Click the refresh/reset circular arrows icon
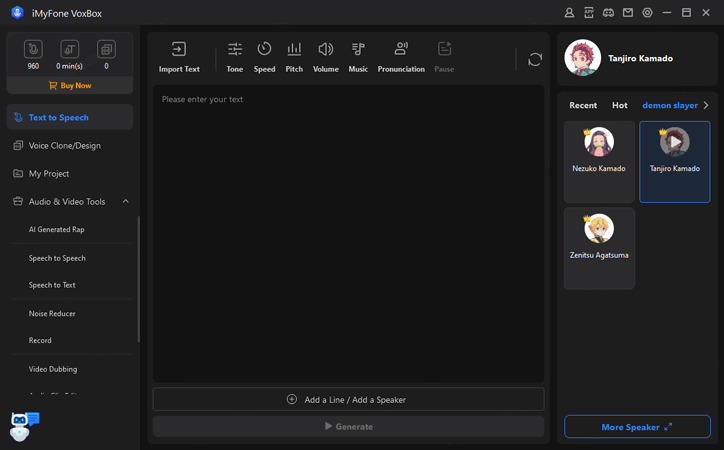Image resolution: width=724 pixels, height=450 pixels. [535, 60]
